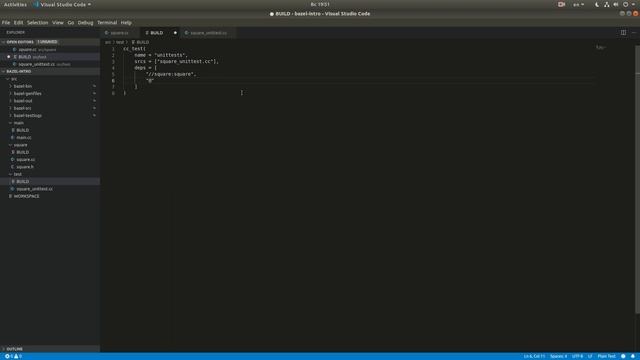Click the split editor icon

[623, 33]
